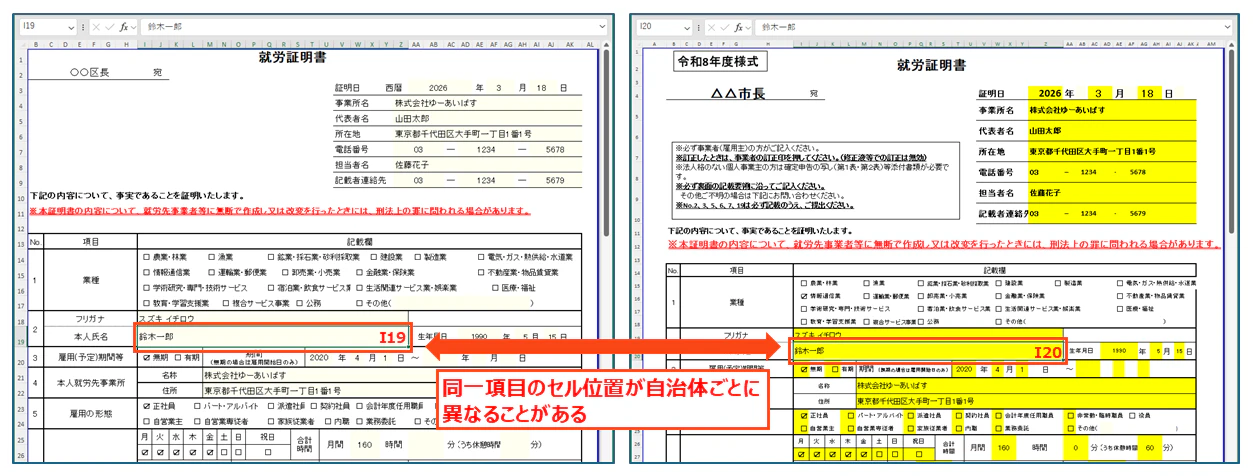
Task: Toggle 正社員 checkbox in right sheet
Action: (x=804, y=414)
